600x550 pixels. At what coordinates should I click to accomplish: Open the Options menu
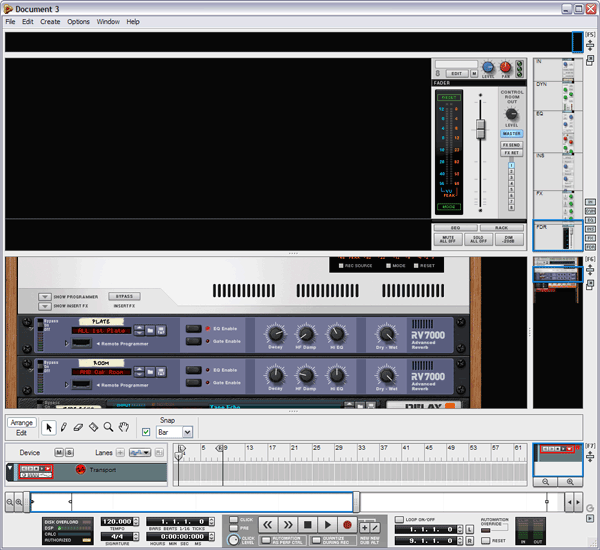pos(78,21)
